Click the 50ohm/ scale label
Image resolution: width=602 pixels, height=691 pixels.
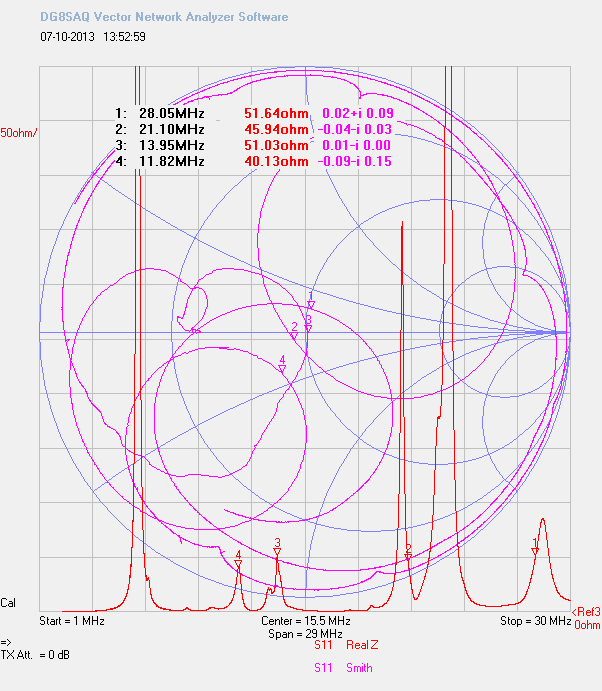[19, 133]
